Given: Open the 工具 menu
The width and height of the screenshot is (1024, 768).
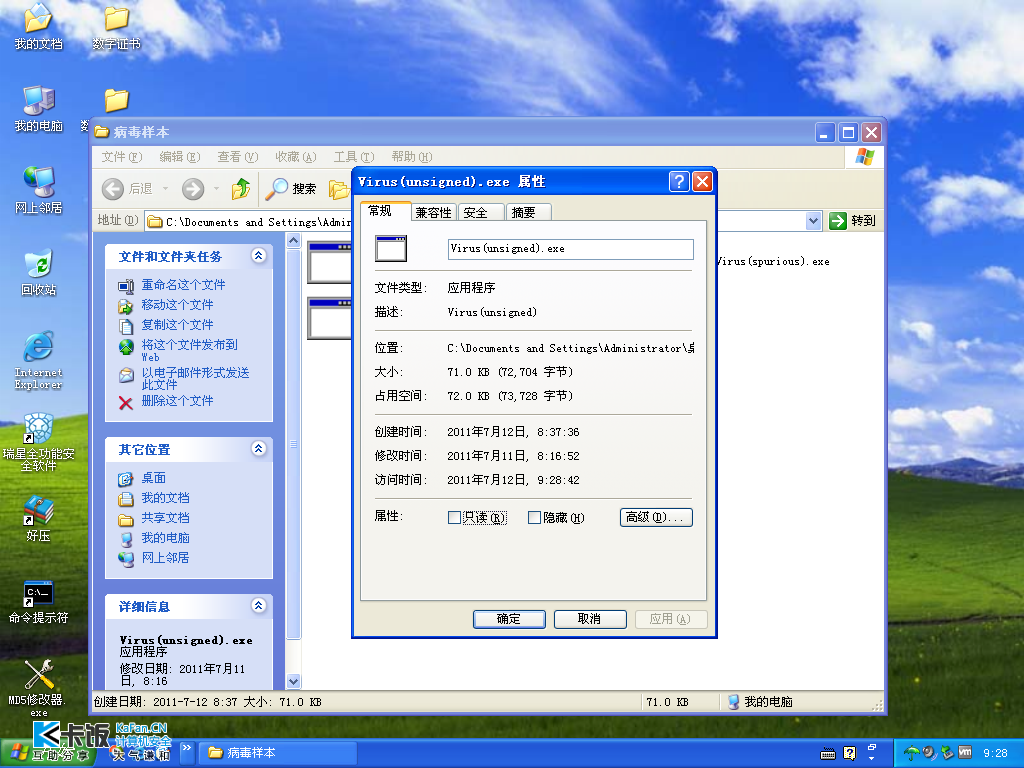Looking at the screenshot, I should tap(352, 157).
